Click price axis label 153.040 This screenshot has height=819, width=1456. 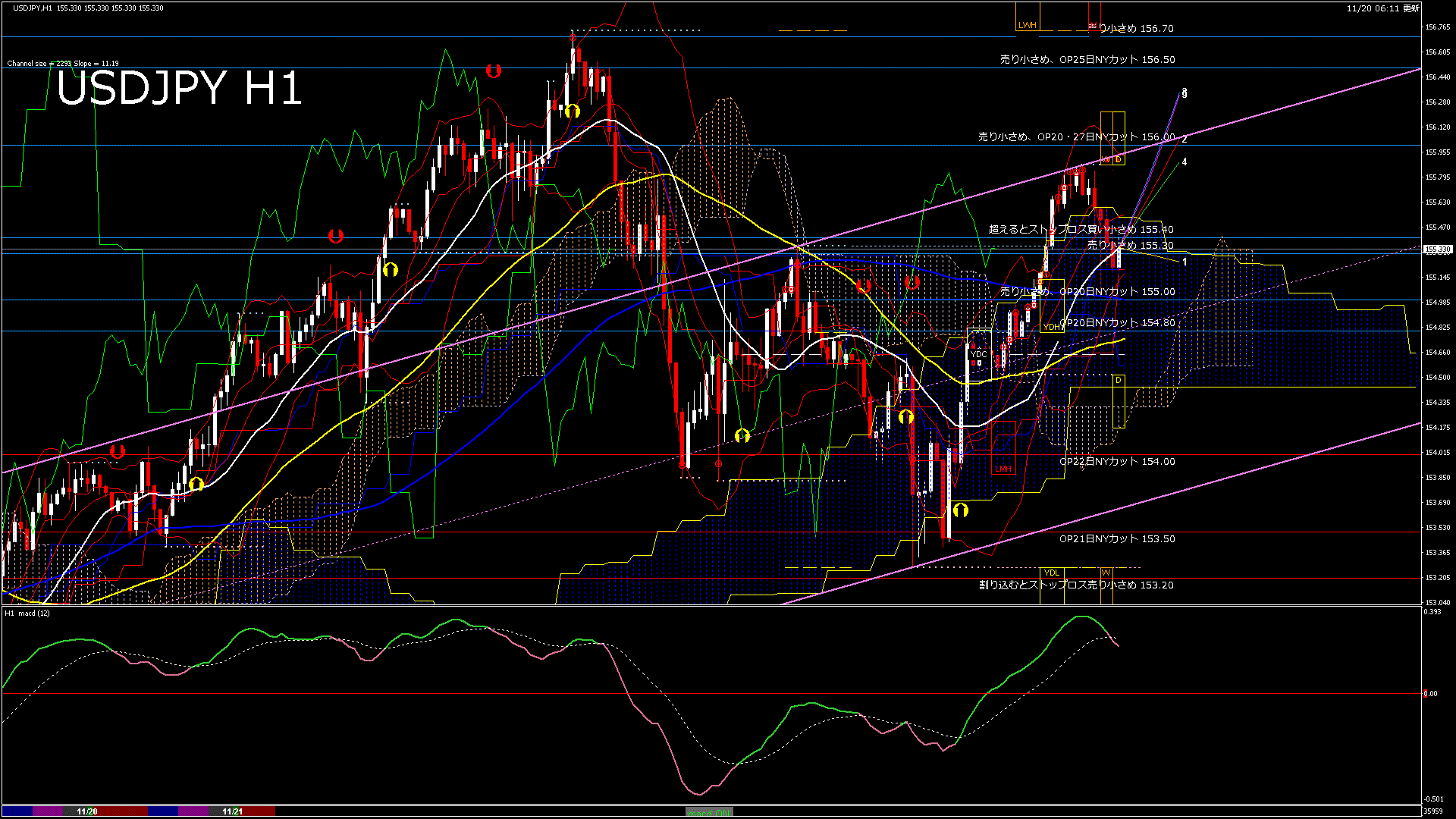[x=1438, y=602]
